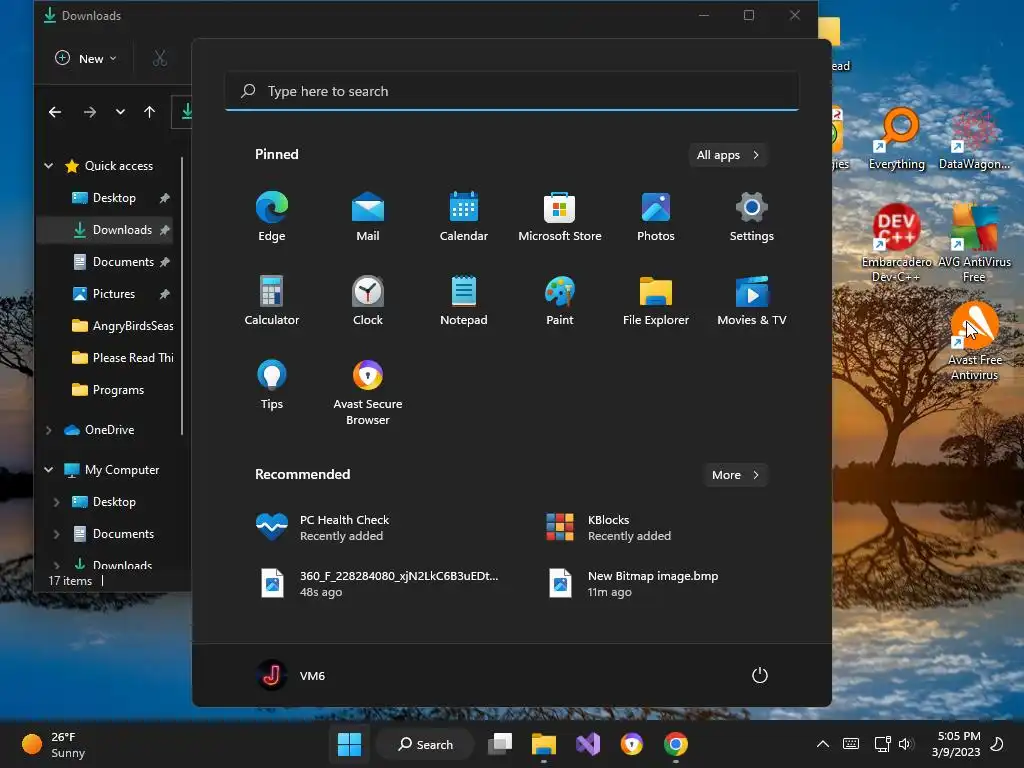Switch to File Explorer on taskbar
The image size is (1024, 768).
pyautogui.click(x=543, y=744)
